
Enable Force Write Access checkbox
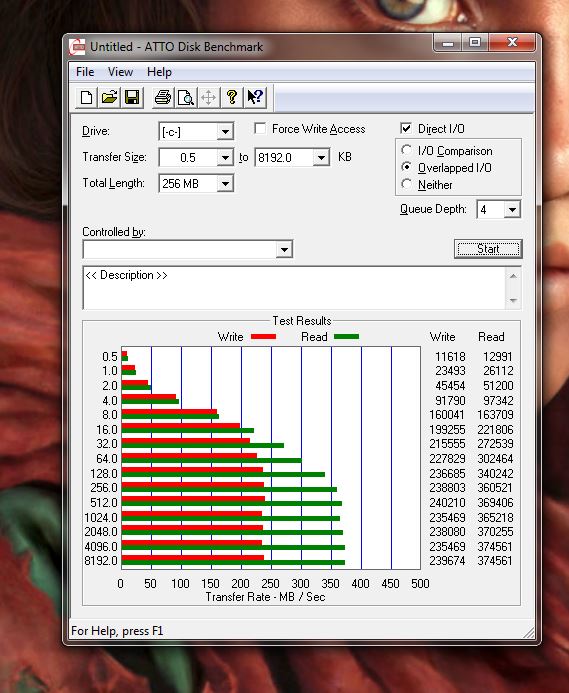click(260, 129)
